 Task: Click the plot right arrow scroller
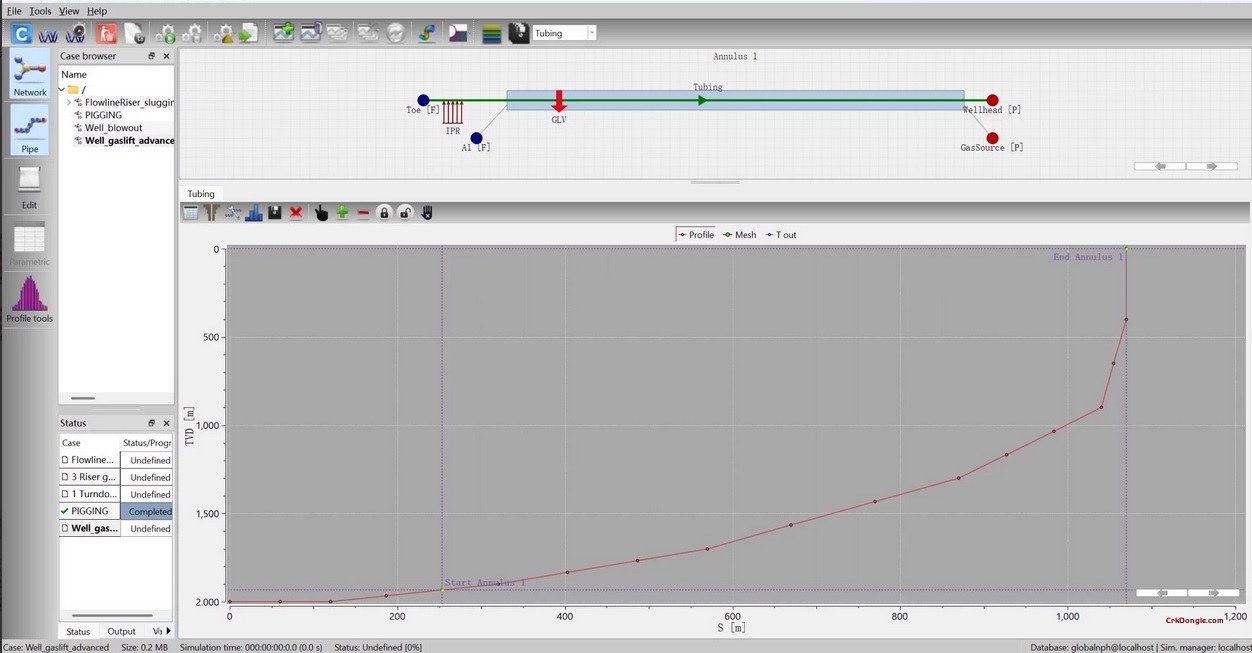pos(1213,593)
